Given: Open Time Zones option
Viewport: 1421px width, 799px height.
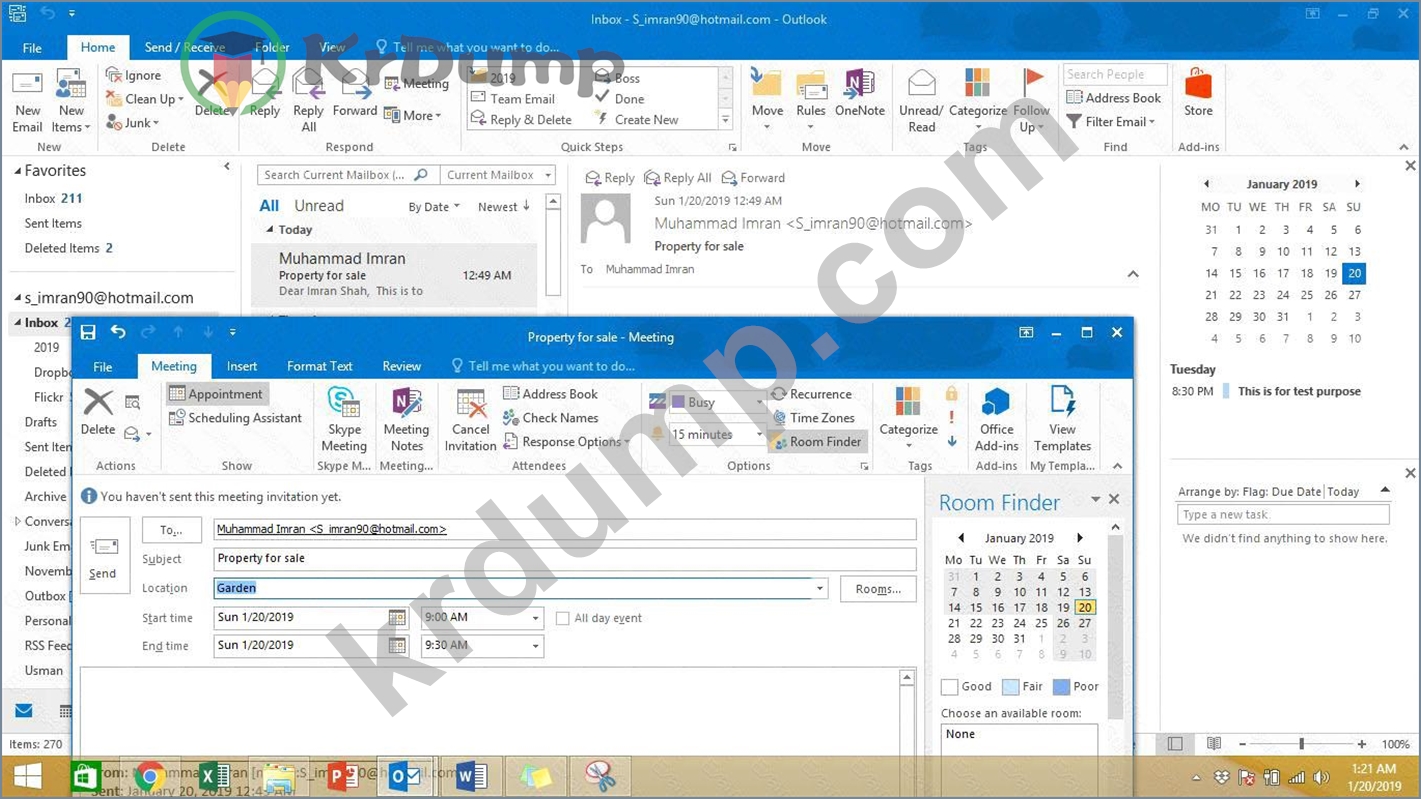Looking at the screenshot, I should [813, 418].
